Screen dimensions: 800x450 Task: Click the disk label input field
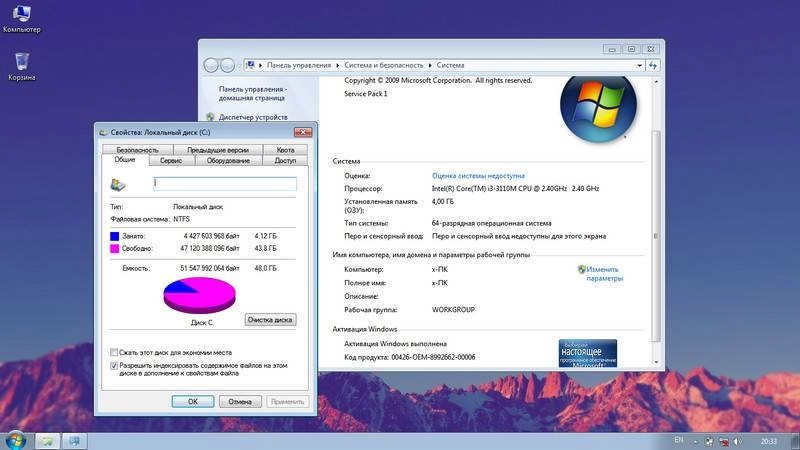click(224, 183)
